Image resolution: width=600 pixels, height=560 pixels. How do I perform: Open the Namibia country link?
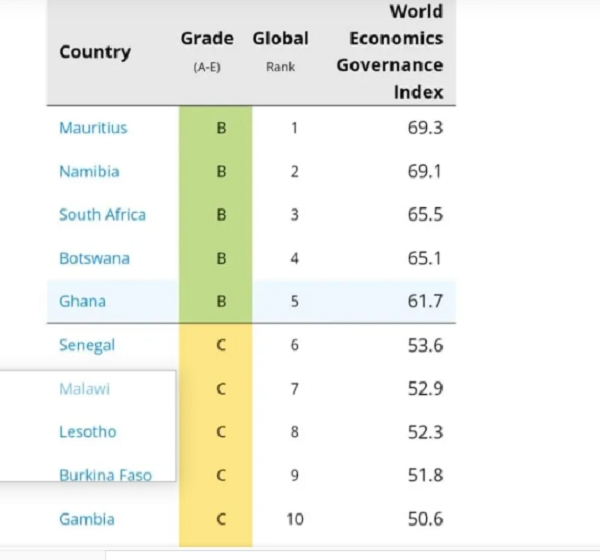[89, 171]
